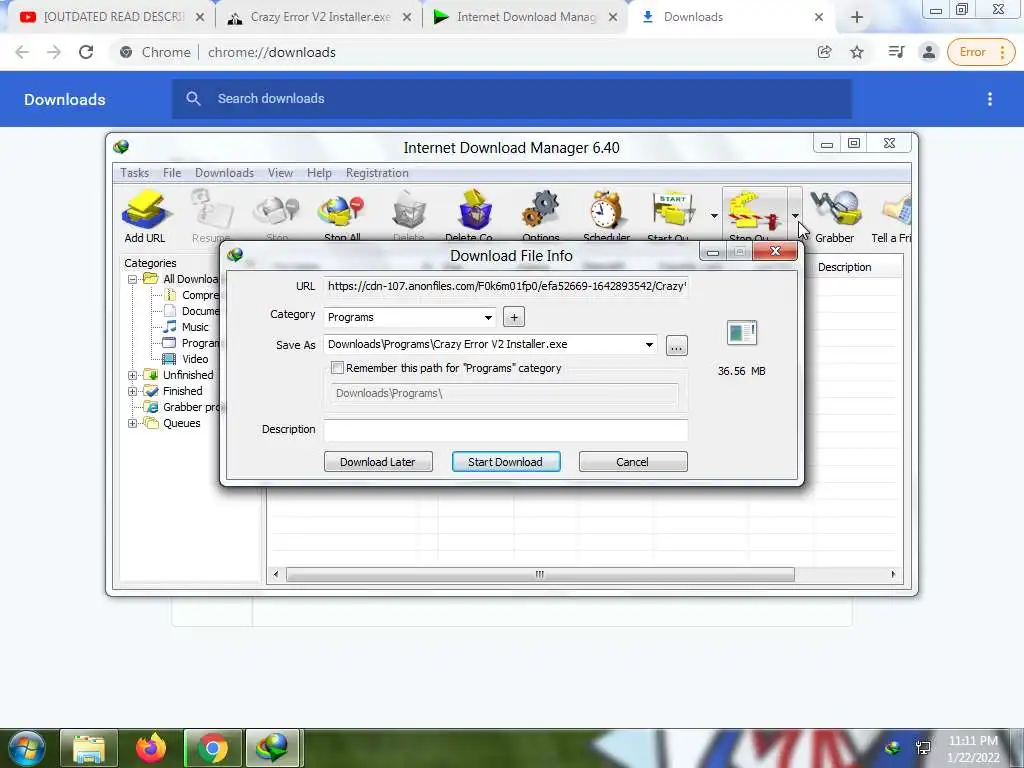Open the Downloads menu in IDM
This screenshot has height=768, width=1024.
[224, 173]
